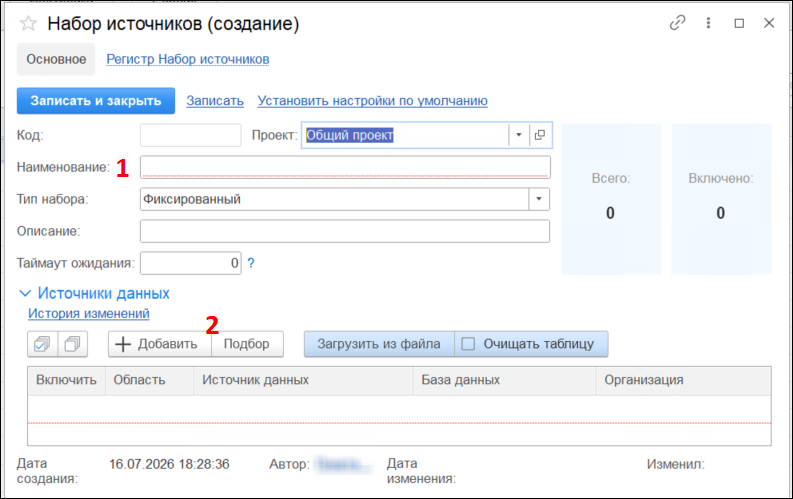The image size is (793, 499).
Task: Click the Всего counter panel
Action: [x=611, y=199]
